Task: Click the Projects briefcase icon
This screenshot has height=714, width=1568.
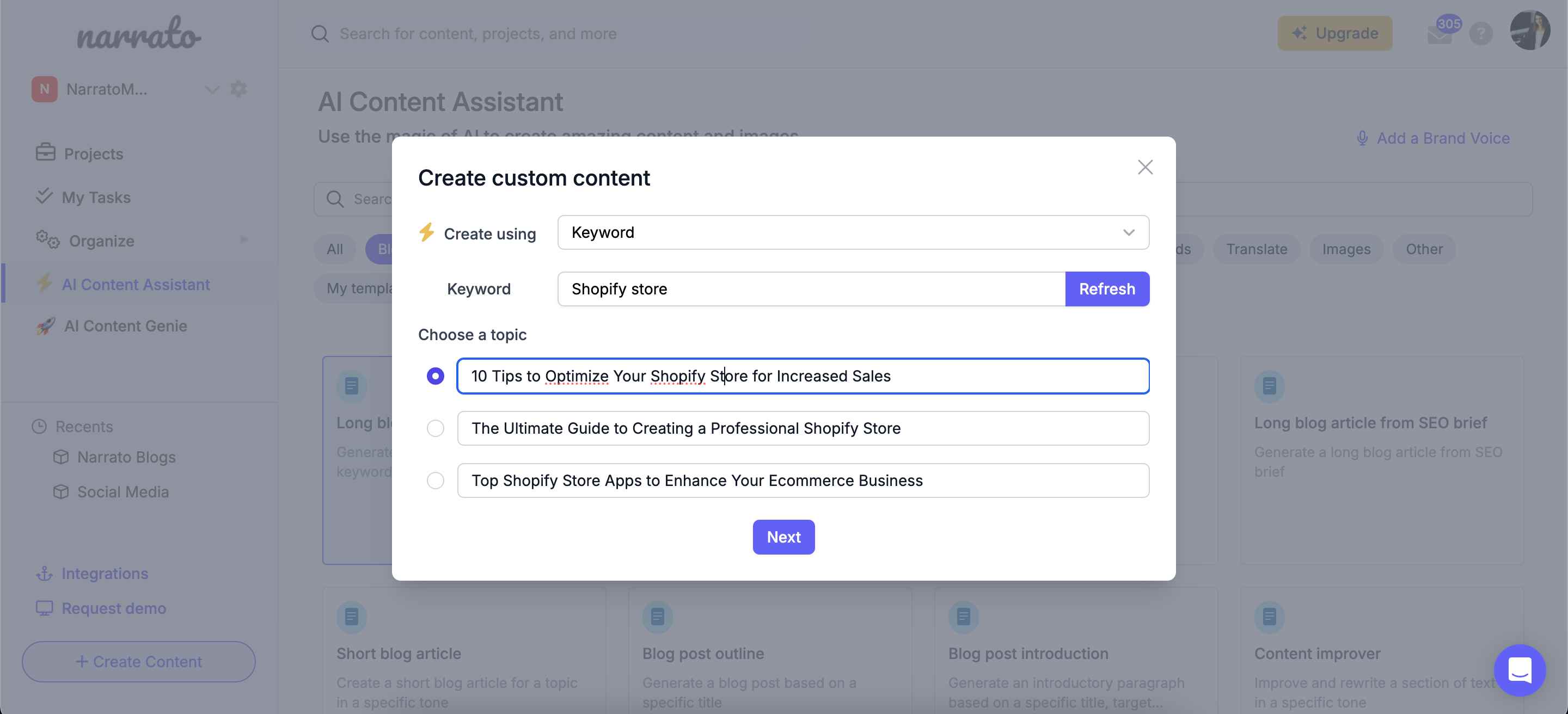Action: (46, 152)
